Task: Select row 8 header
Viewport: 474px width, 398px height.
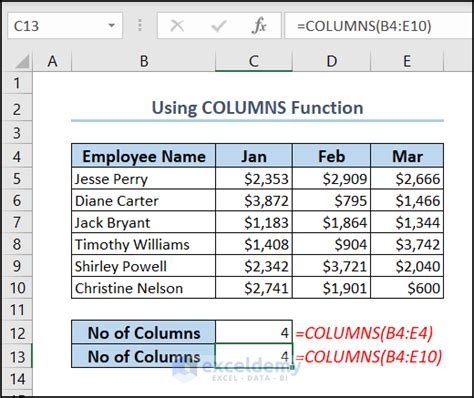Action: coord(17,244)
